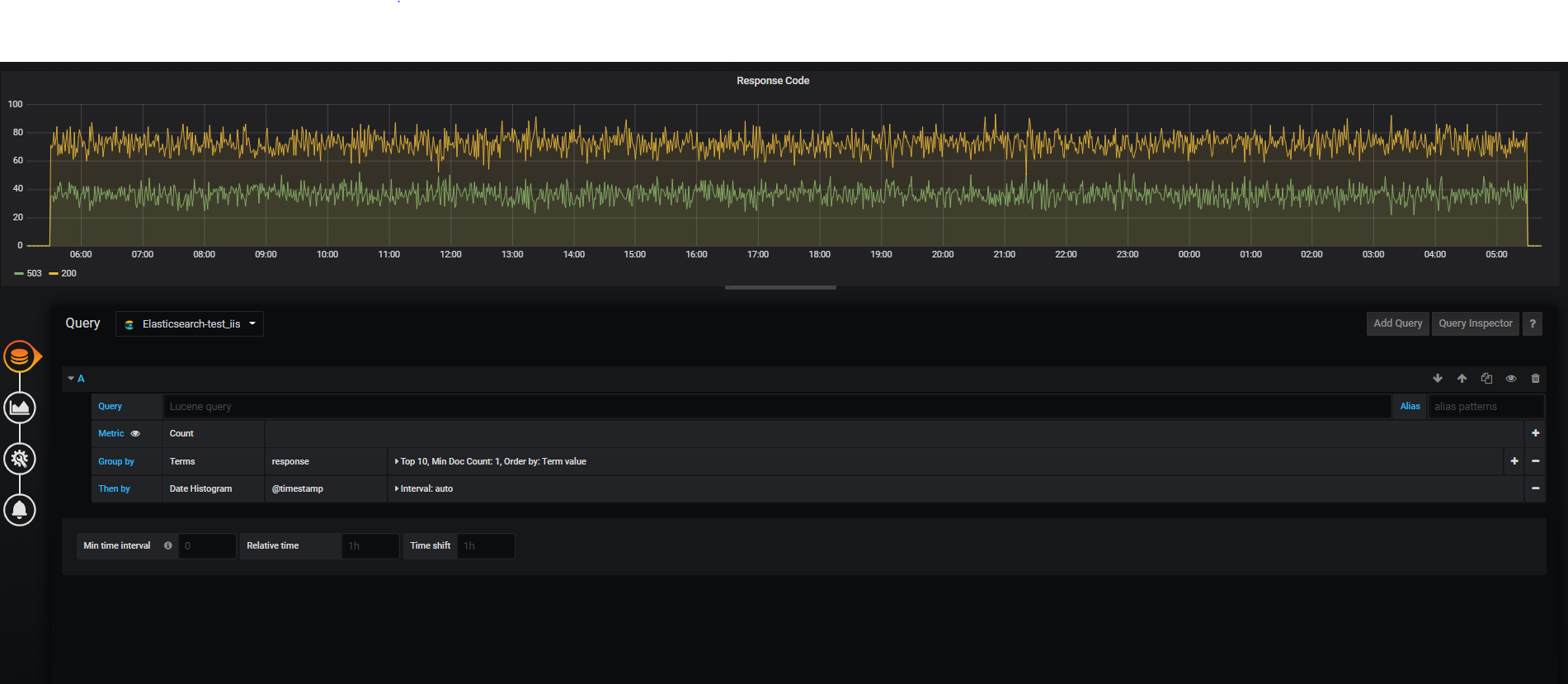Screen dimensions: 1568x684
Task: Move query A down with arrow icon
Action: pyautogui.click(x=1438, y=379)
